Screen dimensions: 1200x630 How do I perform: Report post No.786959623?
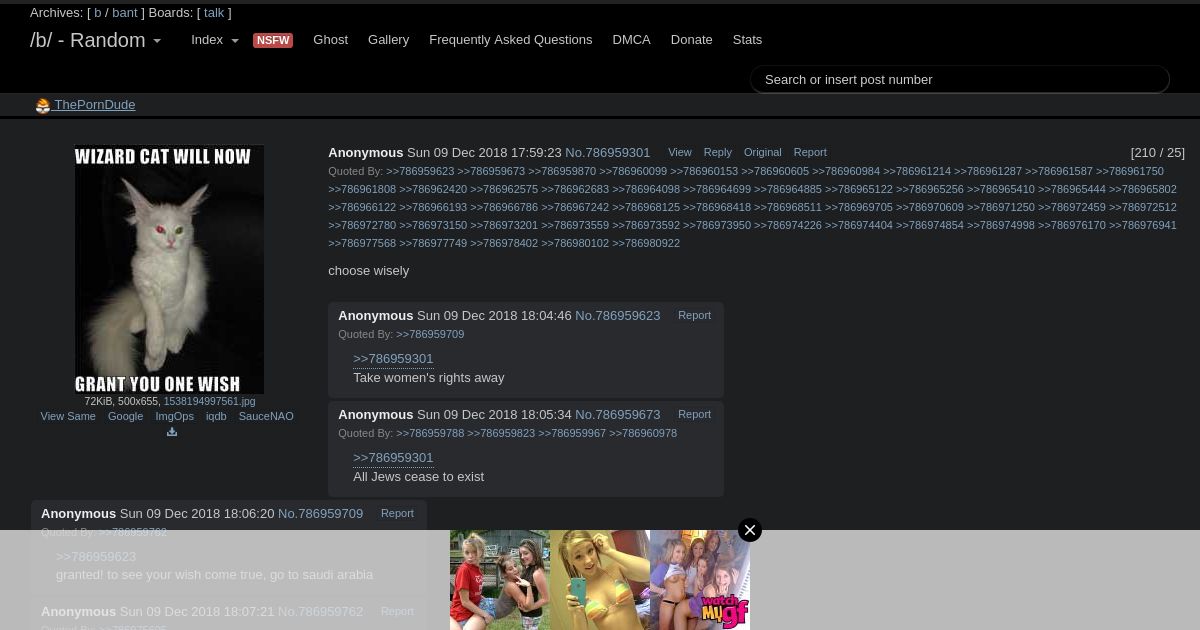pos(694,315)
